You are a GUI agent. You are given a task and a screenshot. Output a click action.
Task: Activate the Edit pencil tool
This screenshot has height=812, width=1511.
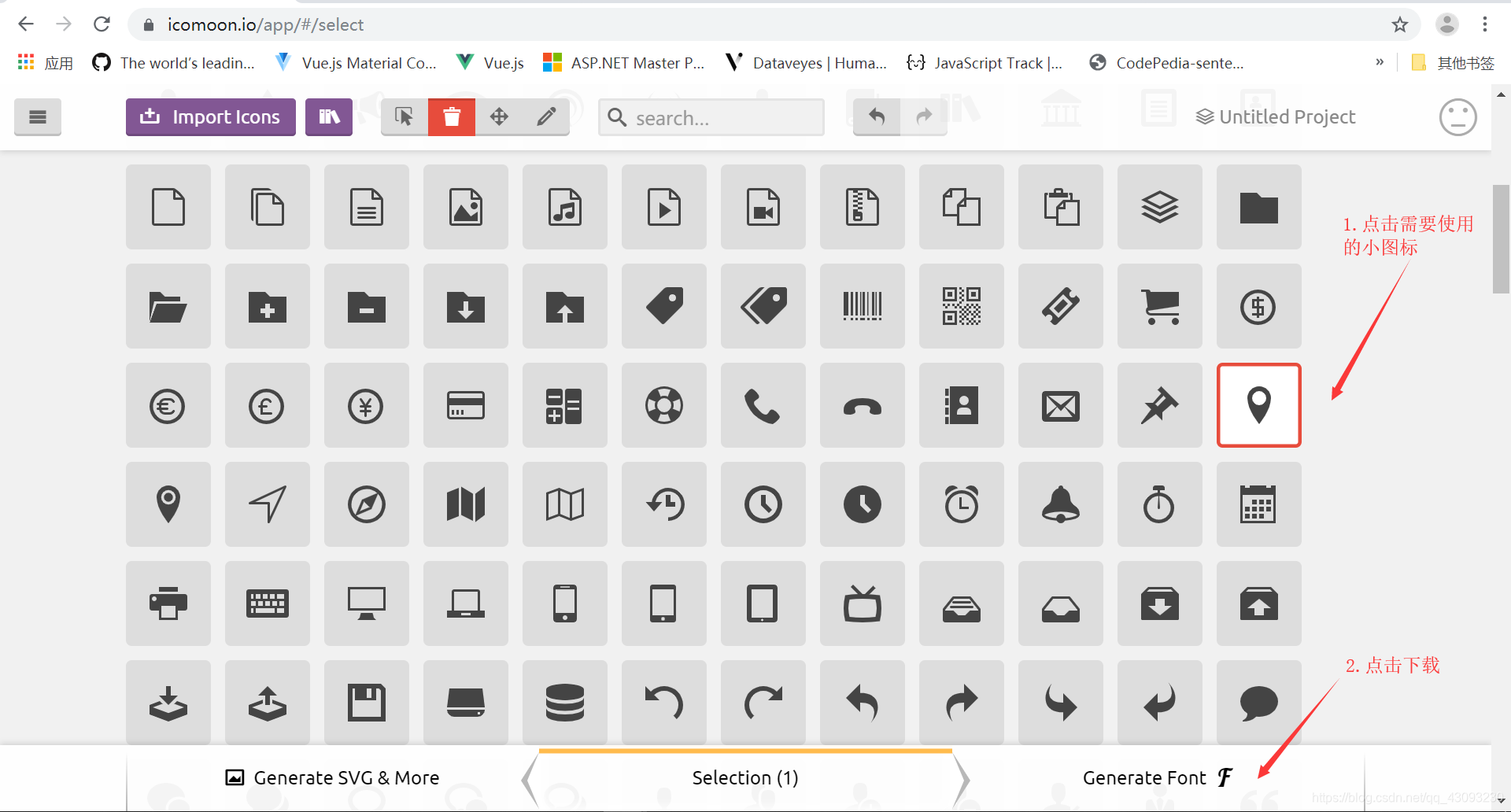coord(546,117)
